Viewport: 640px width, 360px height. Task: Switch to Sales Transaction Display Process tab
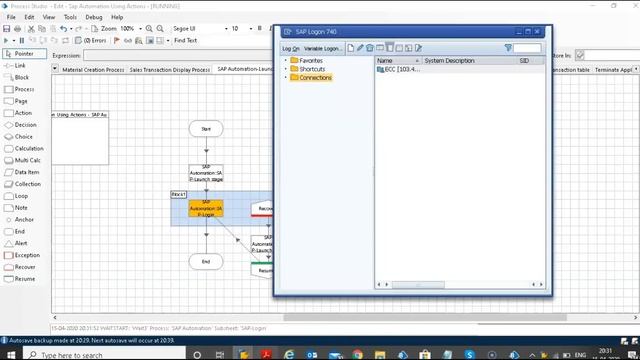click(x=170, y=70)
